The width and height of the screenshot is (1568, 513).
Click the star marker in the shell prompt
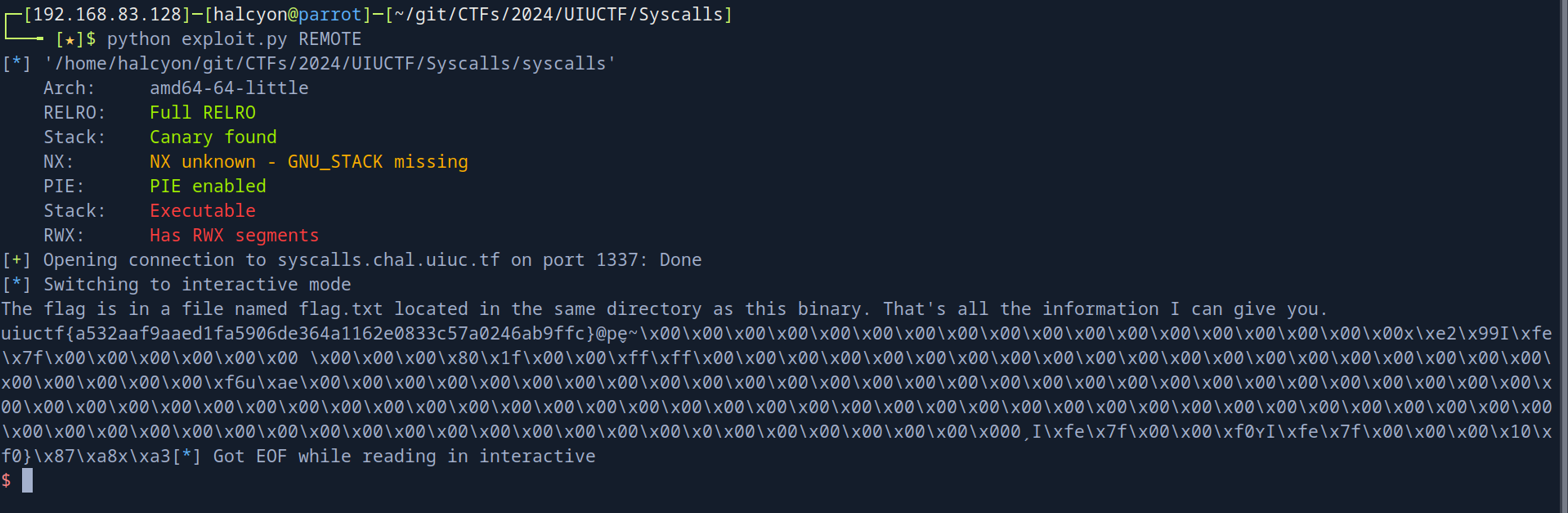69,39
